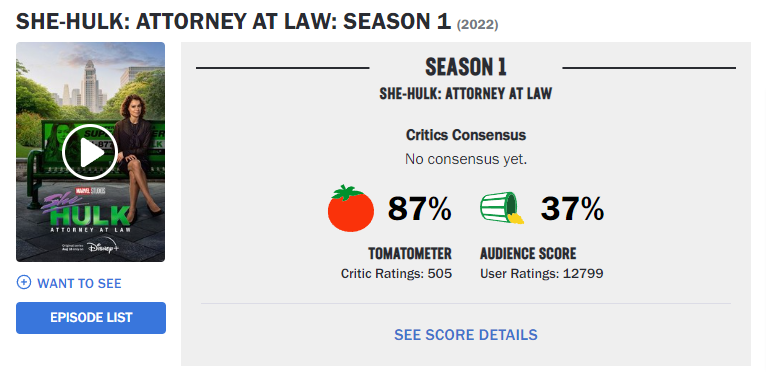The height and width of the screenshot is (389, 766).
Task: Select the AUDIENCE SCORE label
Action: click(528, 253)
